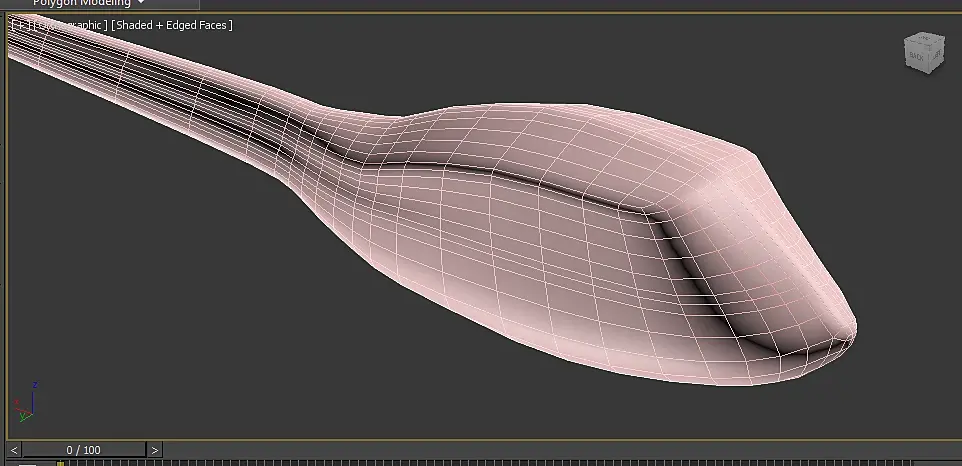Open the Polygon Modeling dropdown arrow
This screenshot has width=962, height=466.
141,2
